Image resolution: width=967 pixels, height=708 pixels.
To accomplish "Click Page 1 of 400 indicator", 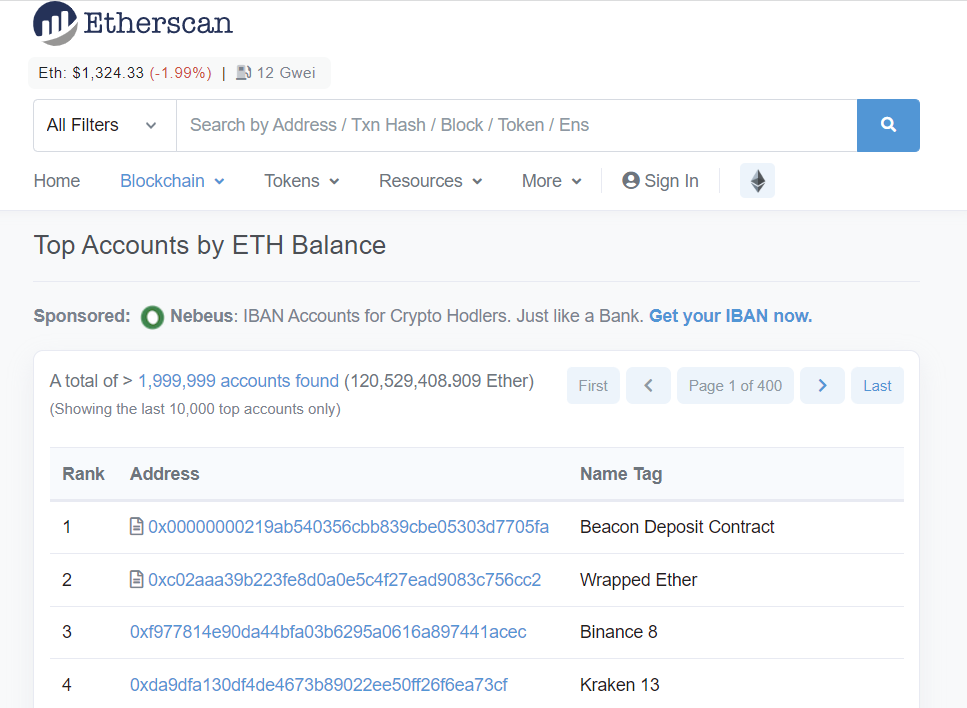I will tap(735, 385).
